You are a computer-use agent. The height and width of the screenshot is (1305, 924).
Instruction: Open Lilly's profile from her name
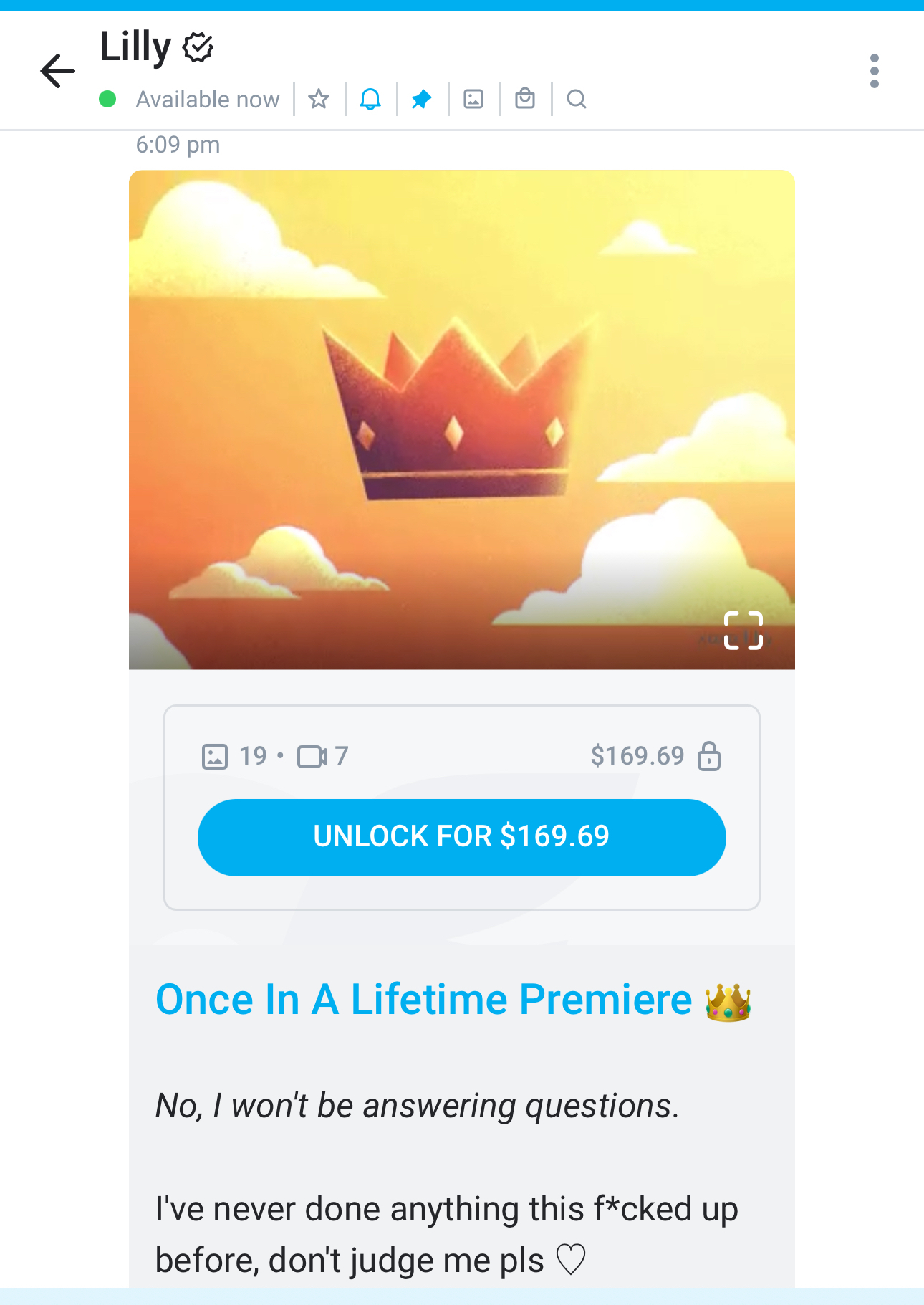(x=135, y=47)
